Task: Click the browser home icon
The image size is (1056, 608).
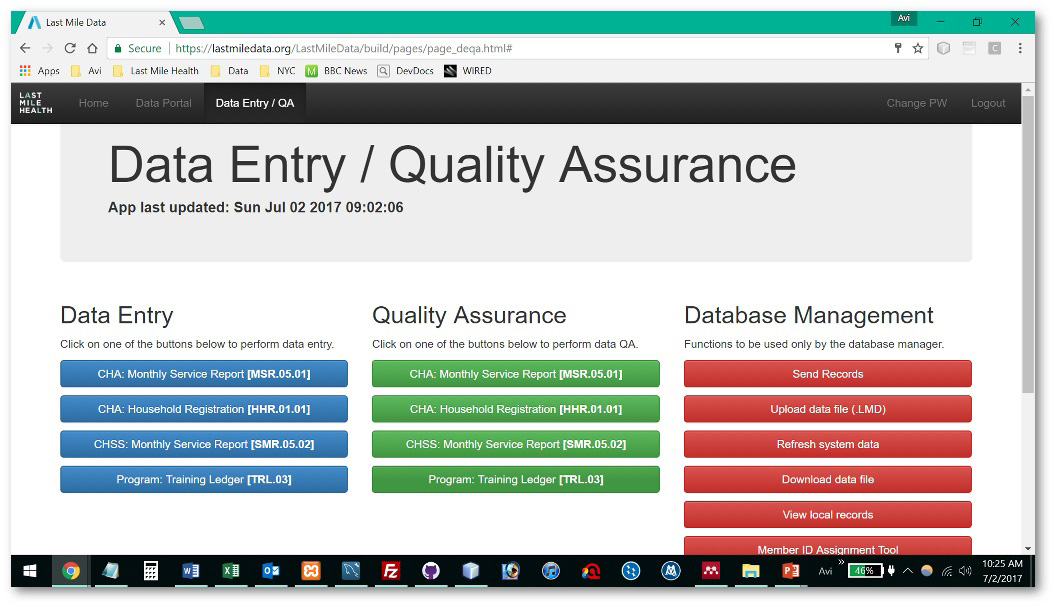Action: point(92,48)
